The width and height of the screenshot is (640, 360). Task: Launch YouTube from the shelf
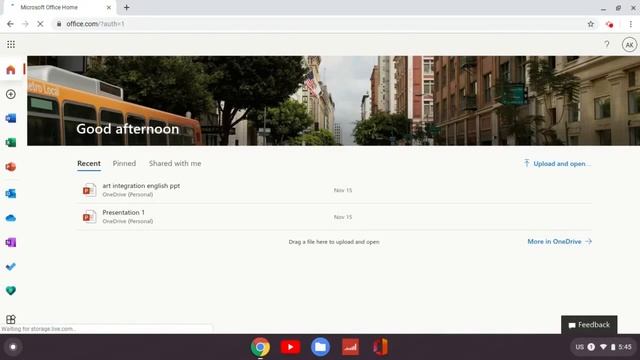(x=290, y=347)
